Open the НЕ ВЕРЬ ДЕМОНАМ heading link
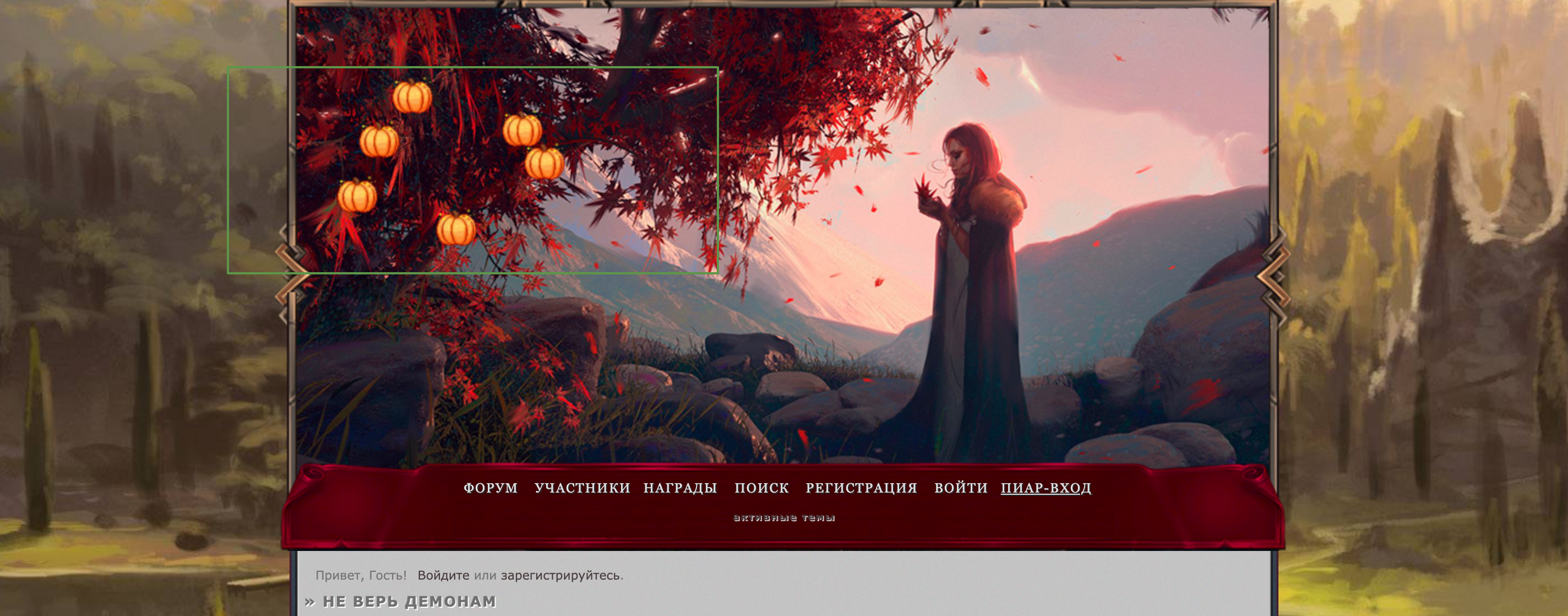Viewport: 1568px width, 616px height. click(x=409, y=602)
